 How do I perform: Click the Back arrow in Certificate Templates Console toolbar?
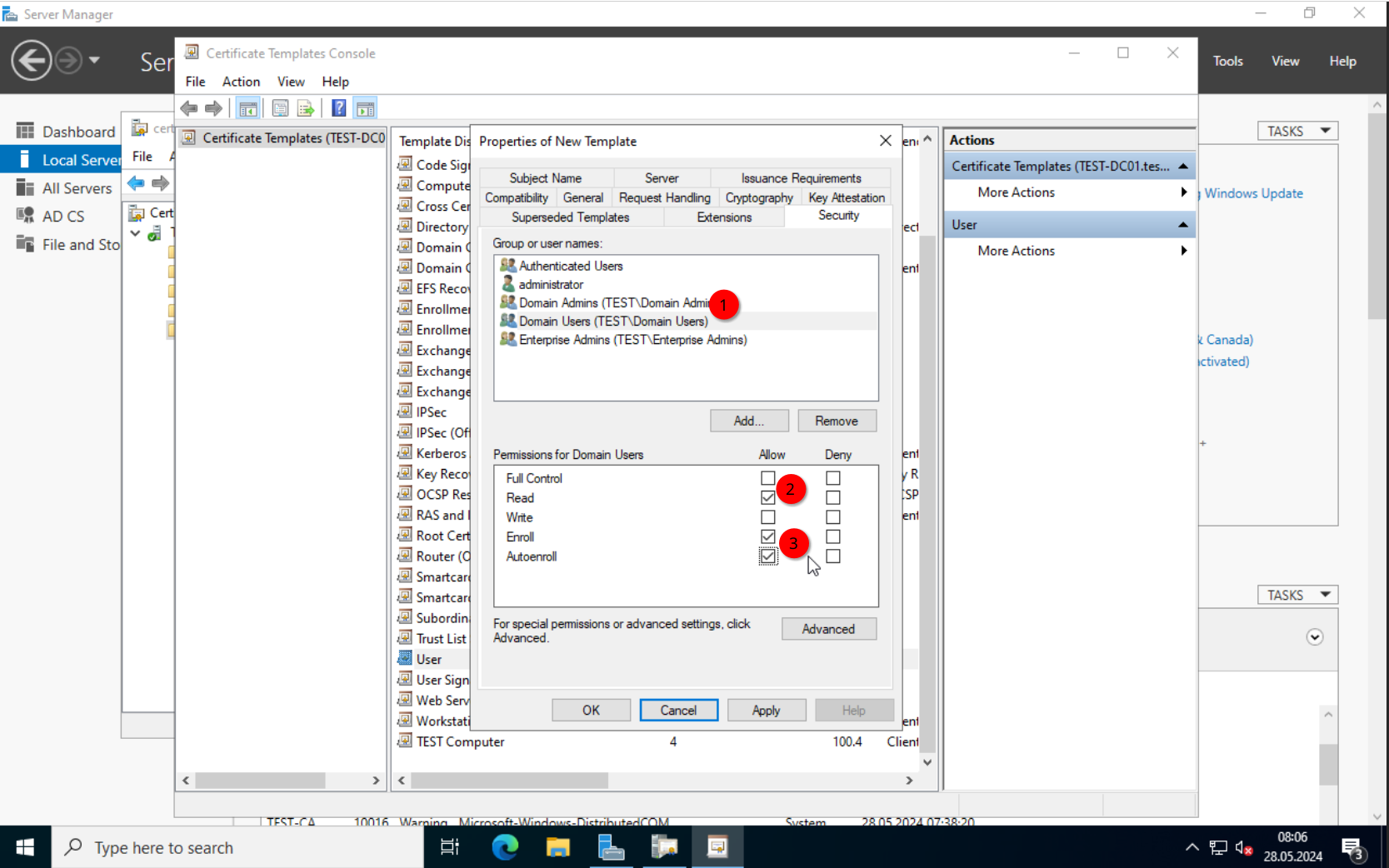tap(189, 108)
